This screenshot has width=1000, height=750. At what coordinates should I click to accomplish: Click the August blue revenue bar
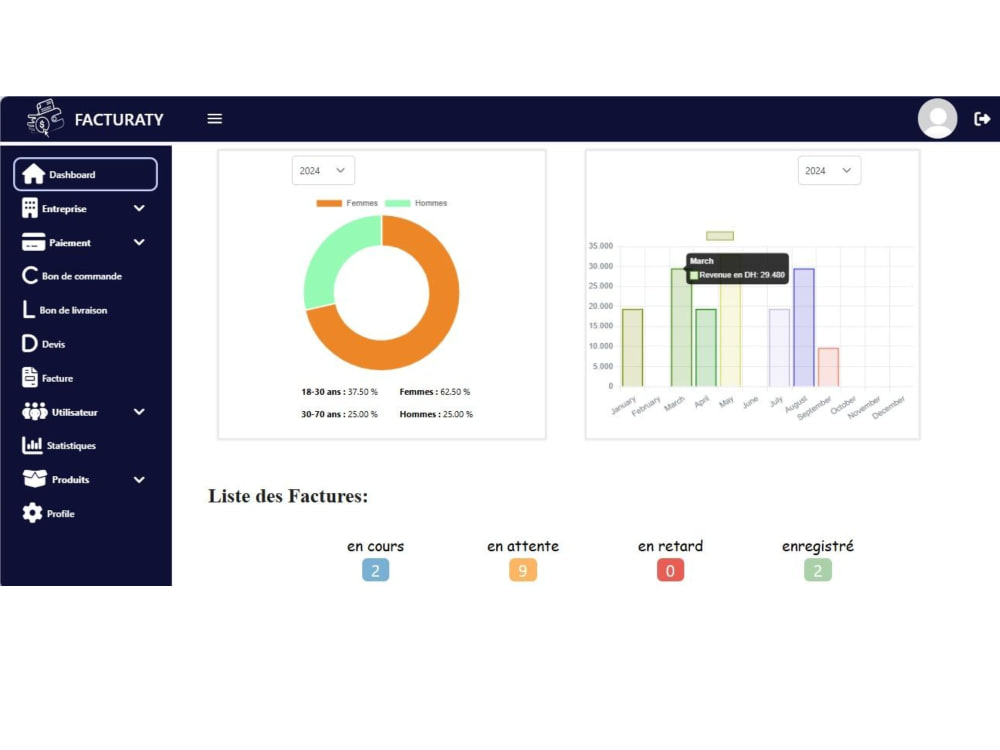pyautogui.click(x=804, y=327)
